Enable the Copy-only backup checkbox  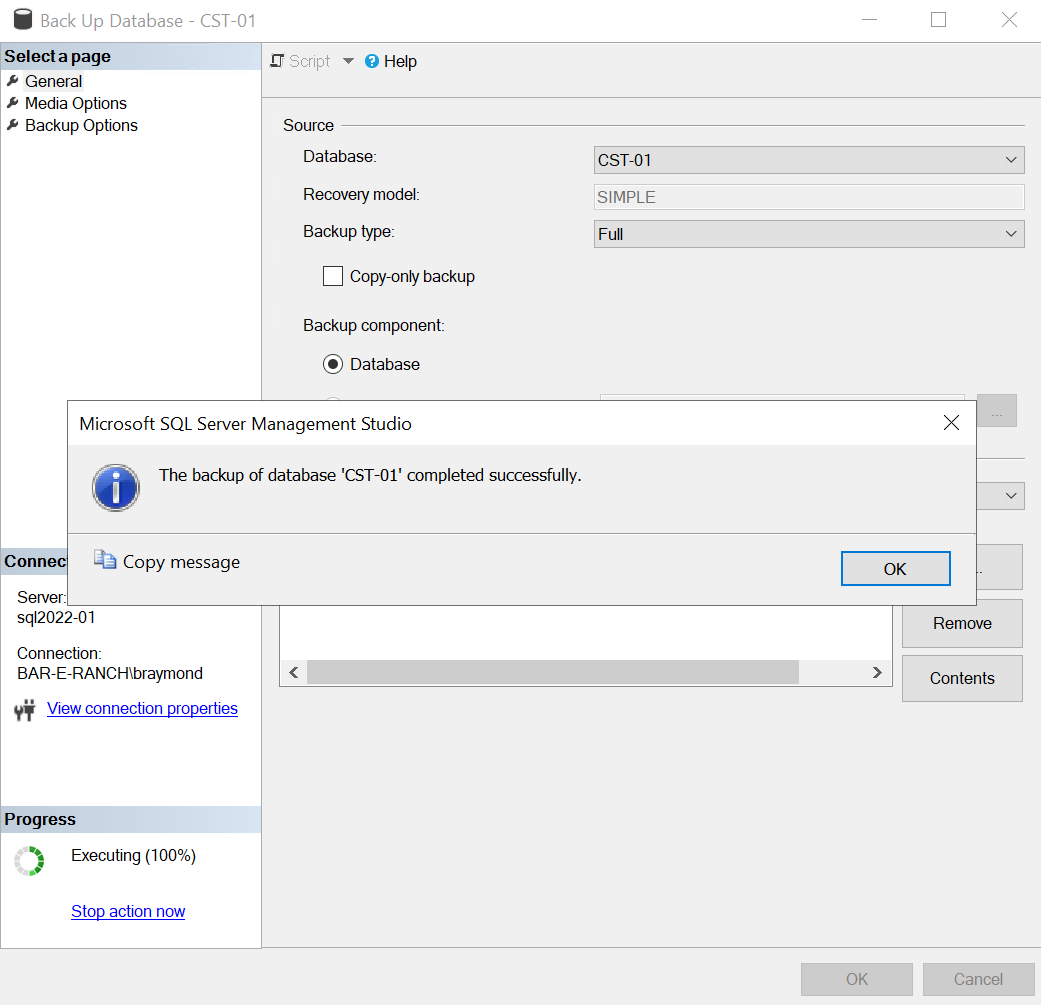tap(333, 276)
